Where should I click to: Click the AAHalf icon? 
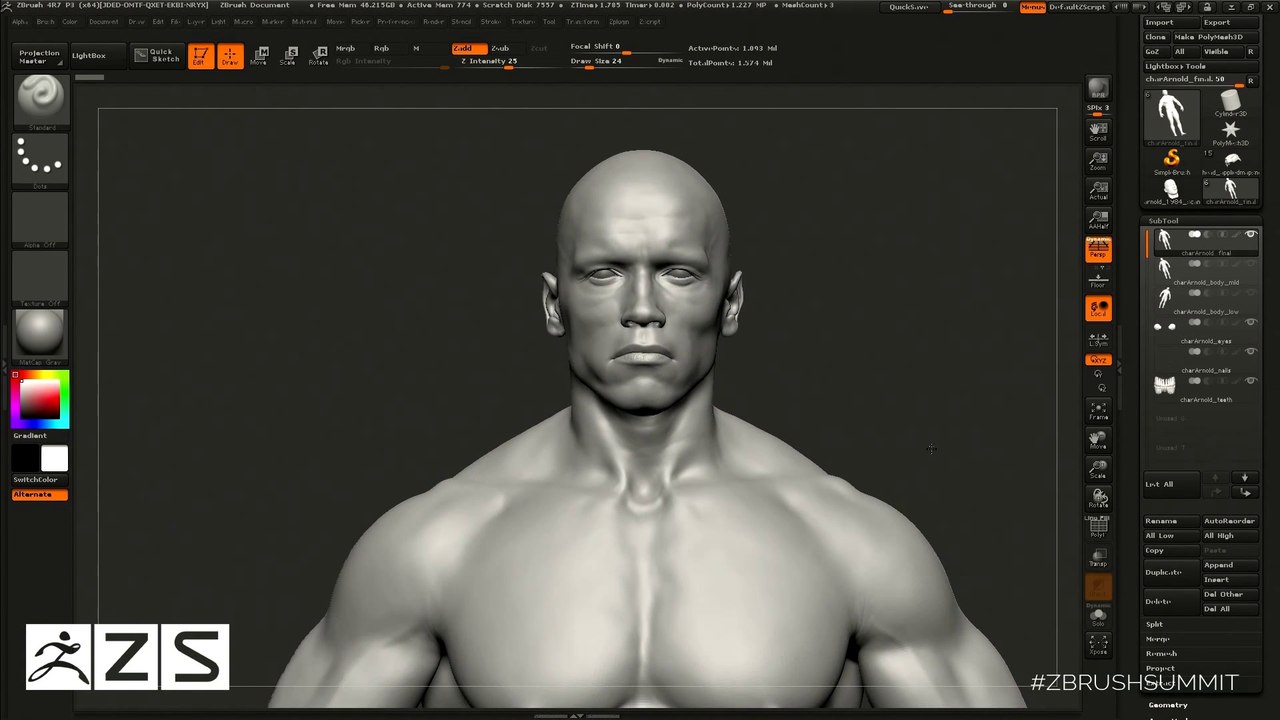click(x=1098, y=219)
